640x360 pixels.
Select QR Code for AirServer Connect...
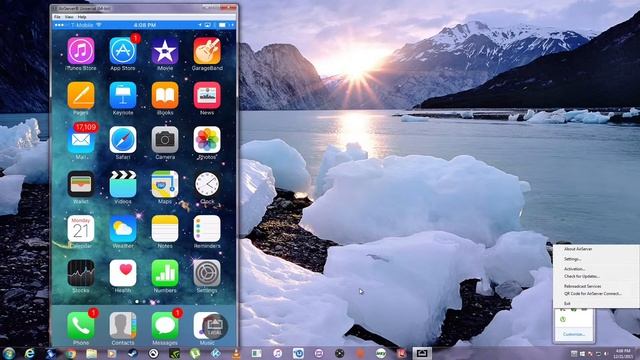(593, 293)
